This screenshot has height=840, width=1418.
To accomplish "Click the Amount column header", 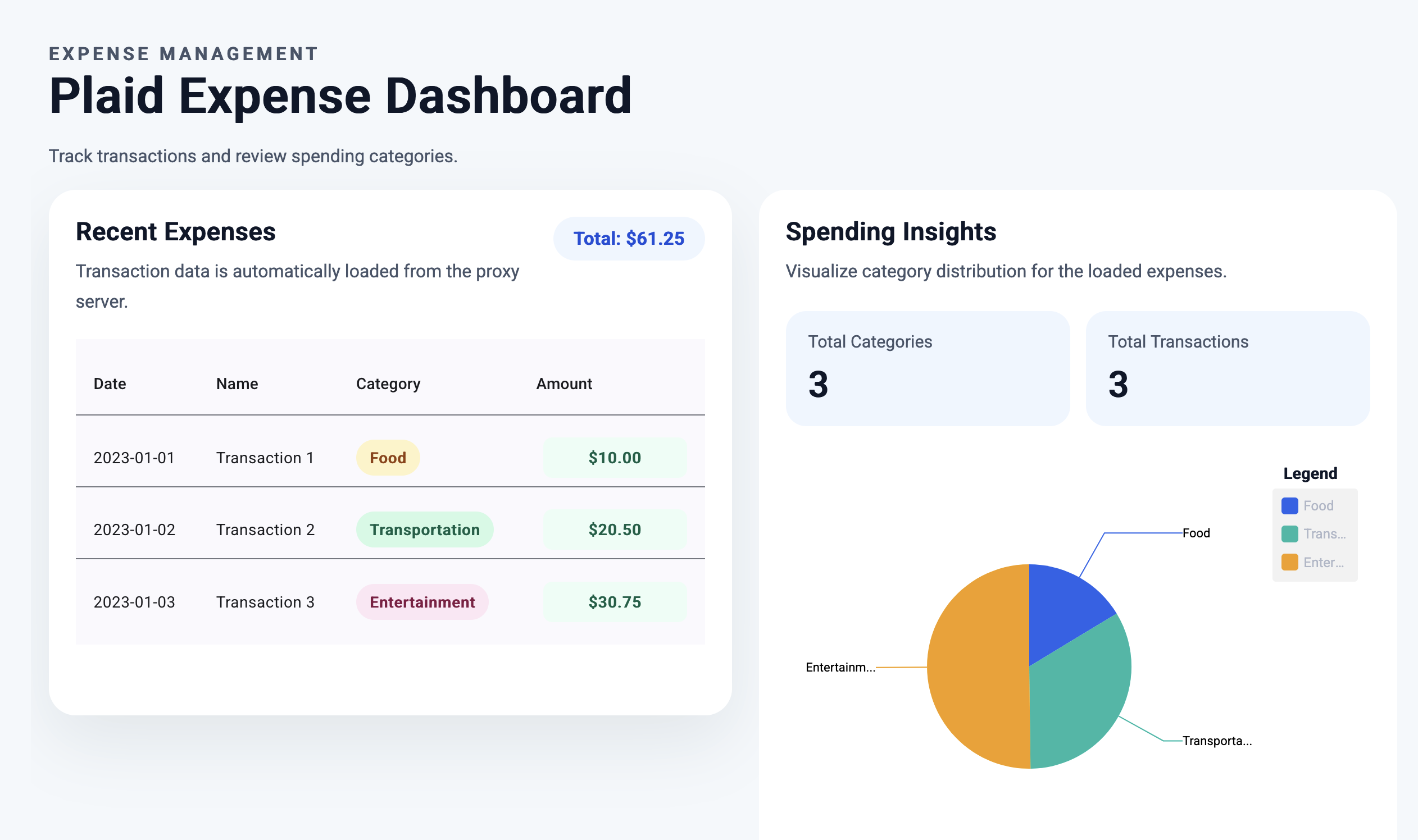I will pos(564,384).
